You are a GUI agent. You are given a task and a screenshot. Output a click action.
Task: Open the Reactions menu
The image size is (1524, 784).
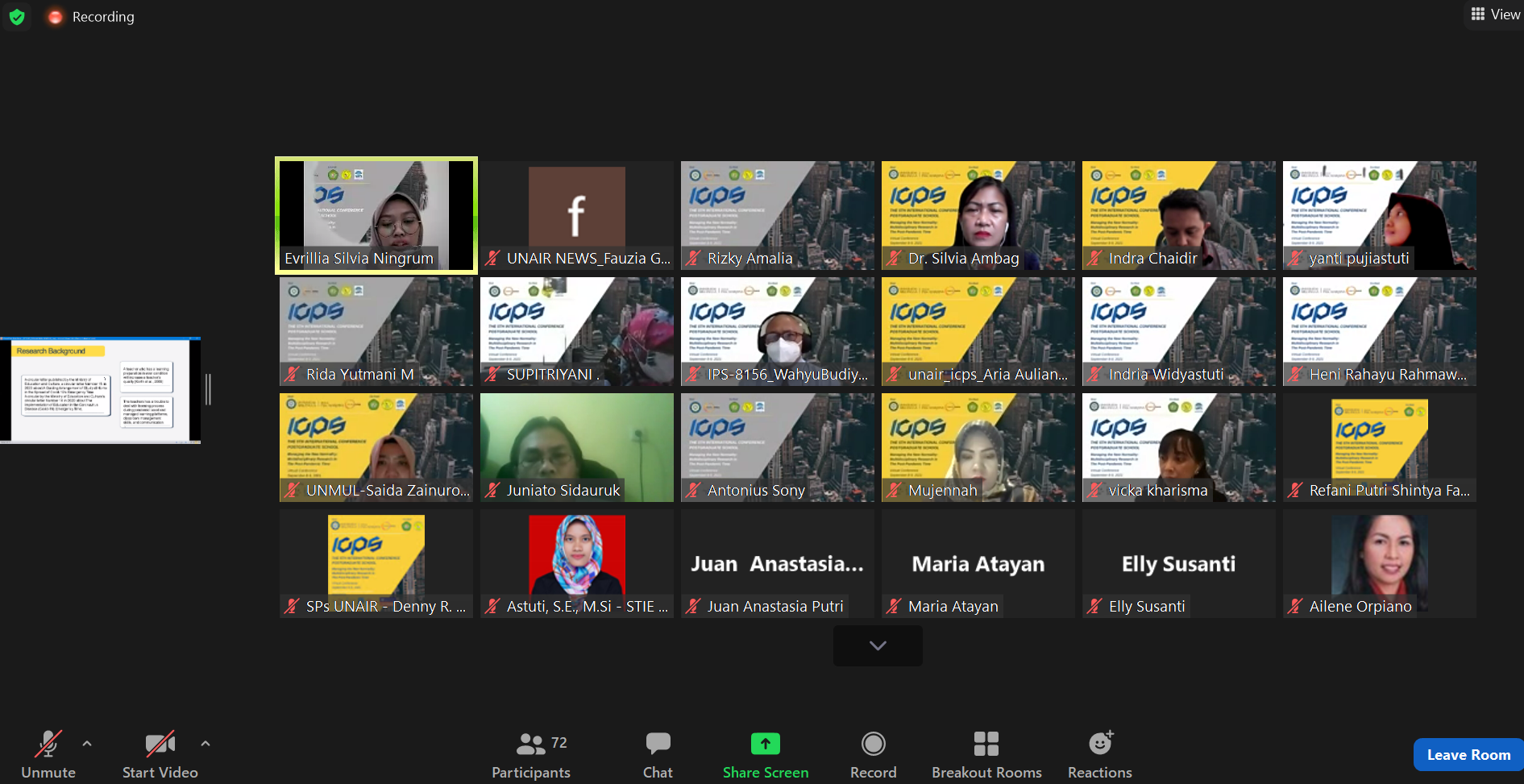(1099, 744)
